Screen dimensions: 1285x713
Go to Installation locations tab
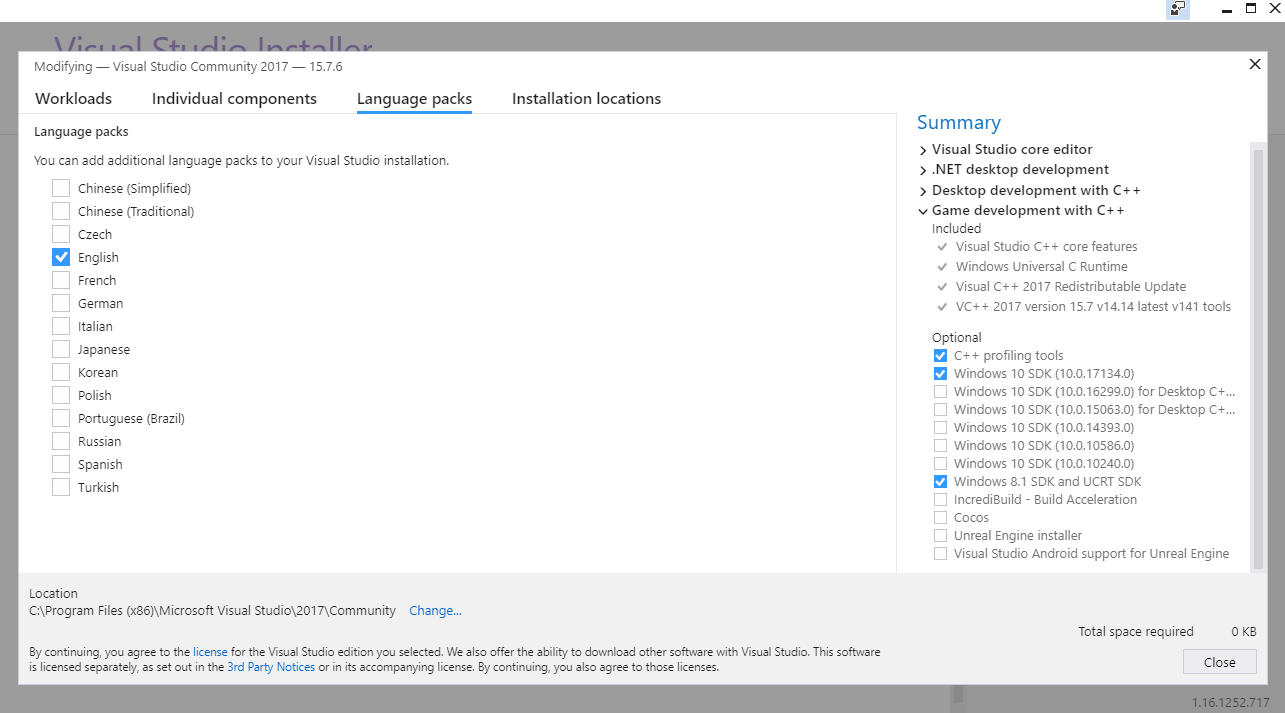[586, 99]
